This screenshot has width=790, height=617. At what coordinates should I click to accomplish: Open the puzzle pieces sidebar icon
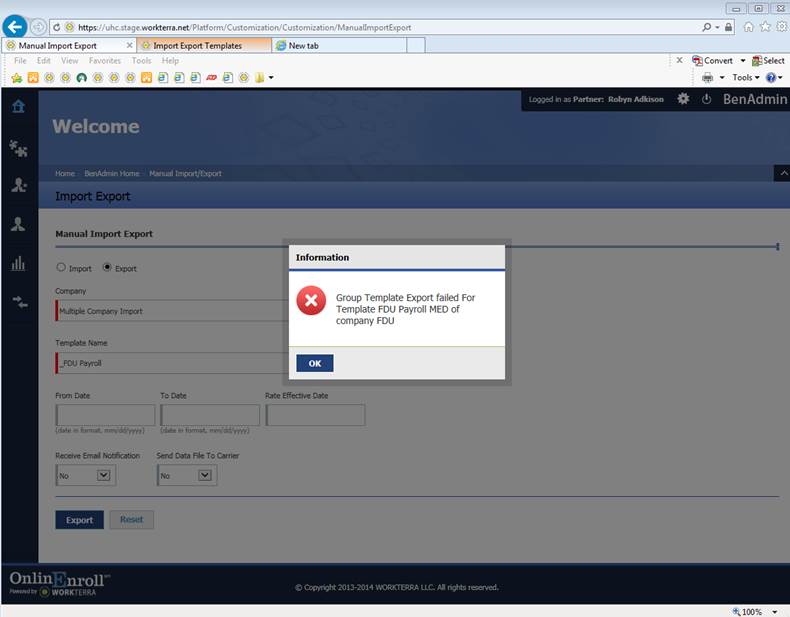click(x=18, y=148)
